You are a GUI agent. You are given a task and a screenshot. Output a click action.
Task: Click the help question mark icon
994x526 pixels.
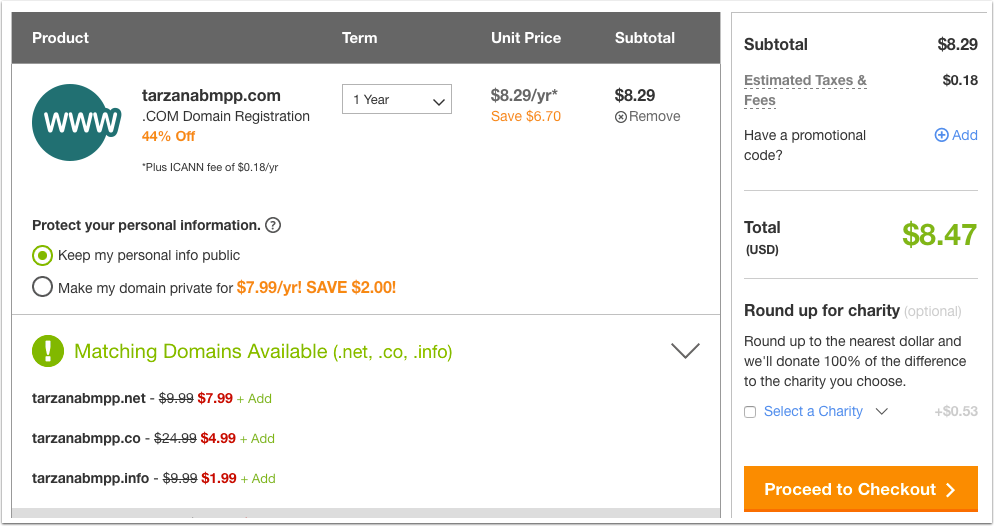click(273, 225)
